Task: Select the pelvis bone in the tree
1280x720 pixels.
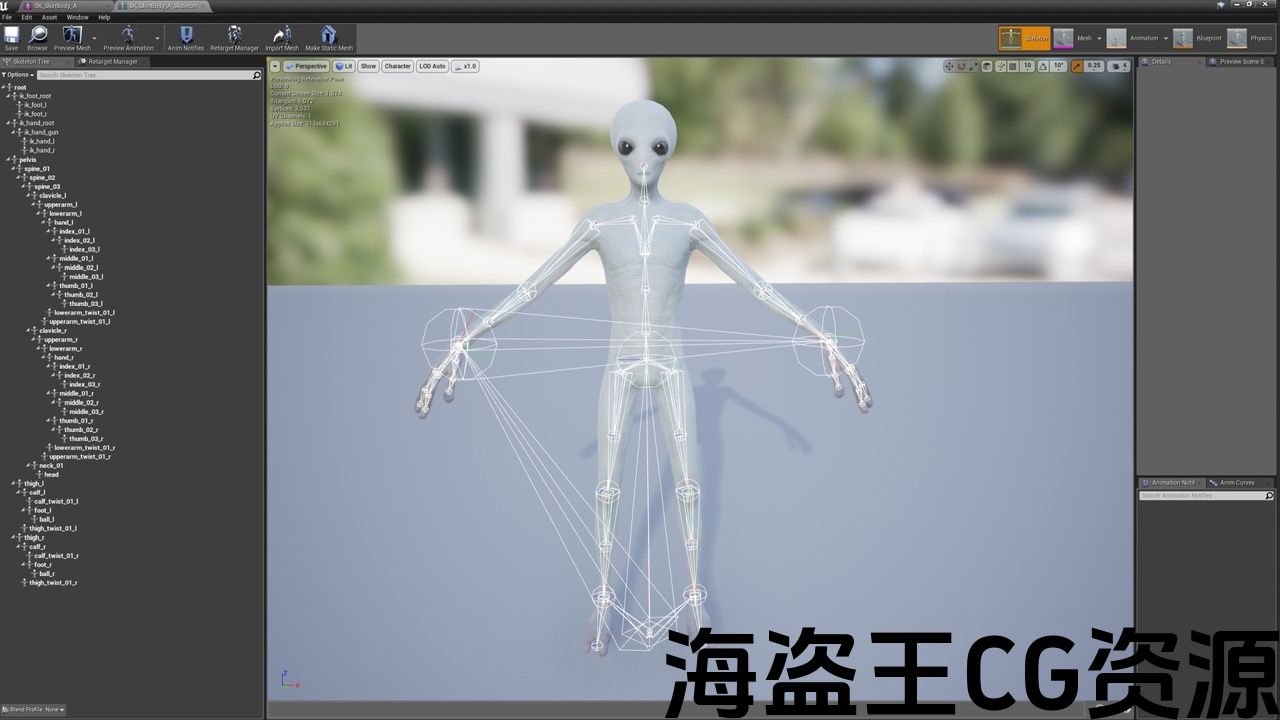Action: click(27, 159)
